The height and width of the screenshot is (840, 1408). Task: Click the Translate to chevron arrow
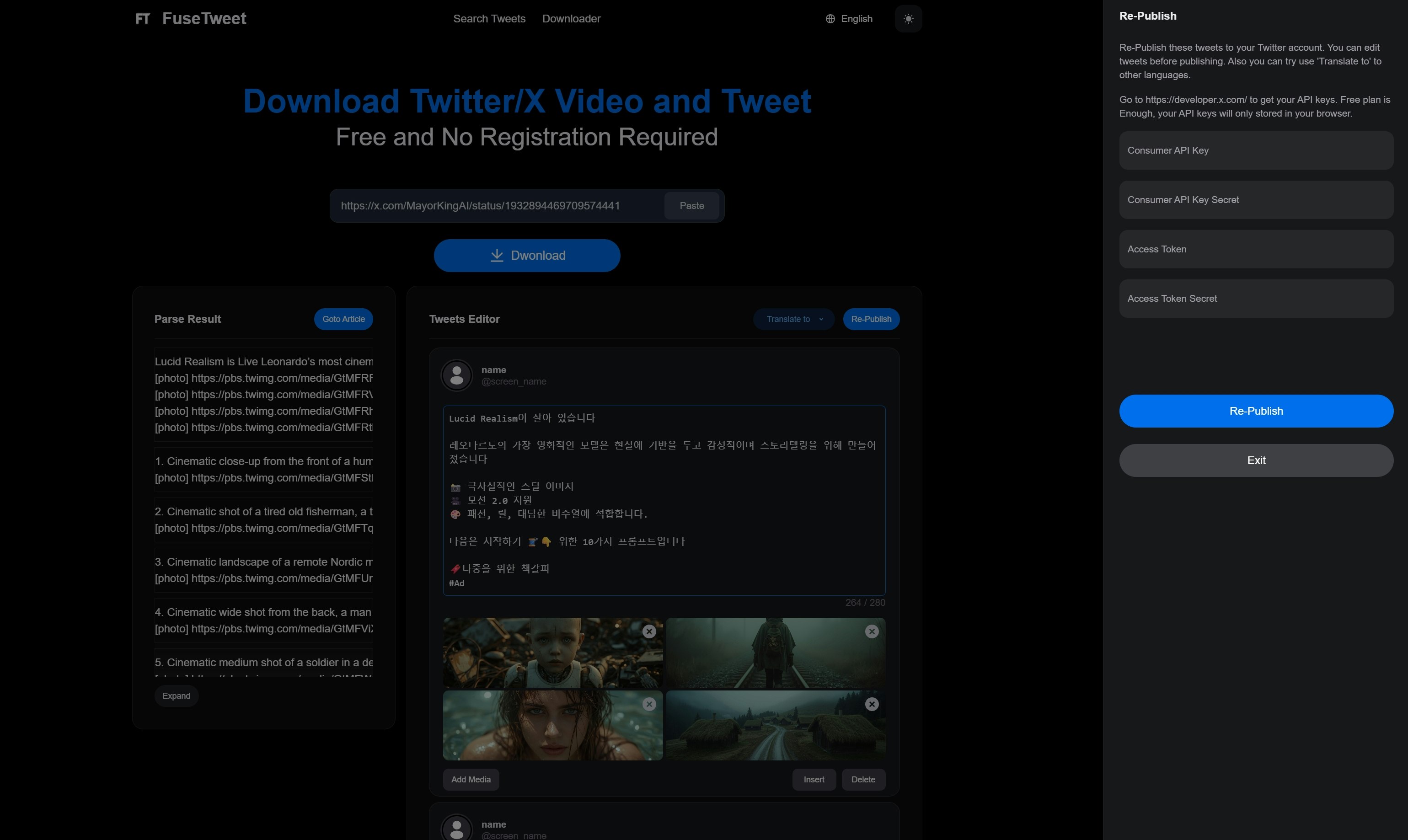[821, 319]
